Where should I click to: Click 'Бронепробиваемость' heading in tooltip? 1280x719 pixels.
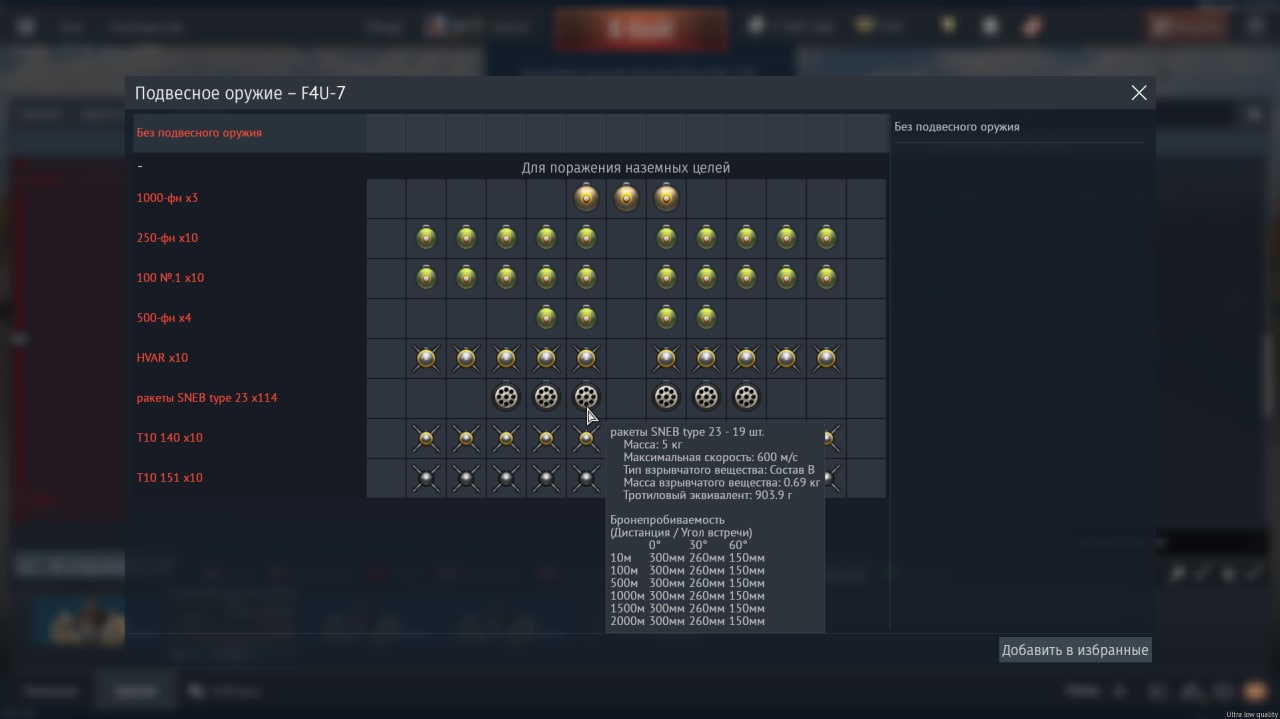pyautogui.click(x=667, y=520)
